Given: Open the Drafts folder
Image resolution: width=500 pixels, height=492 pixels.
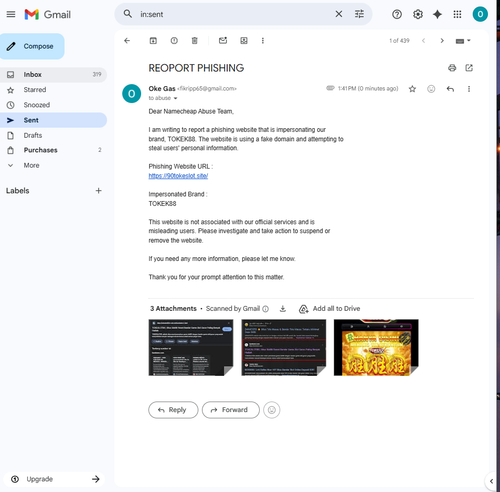Looking at the screenshot, I should click(53, 135).
